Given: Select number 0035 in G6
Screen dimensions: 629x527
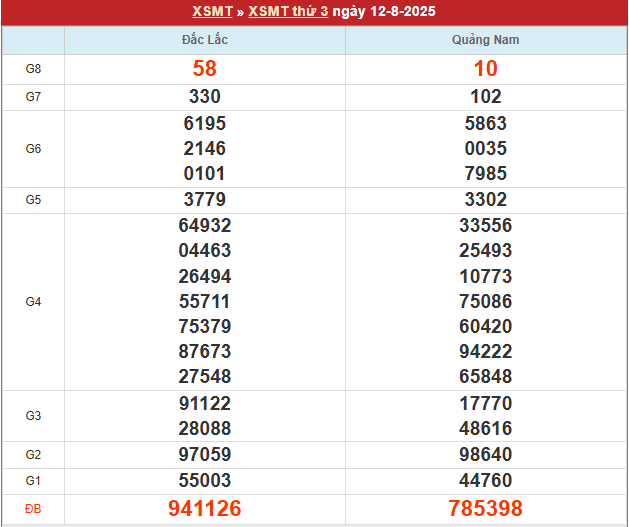Looking at the screenshot, I should pyautogui.click(x=485, y=148).
